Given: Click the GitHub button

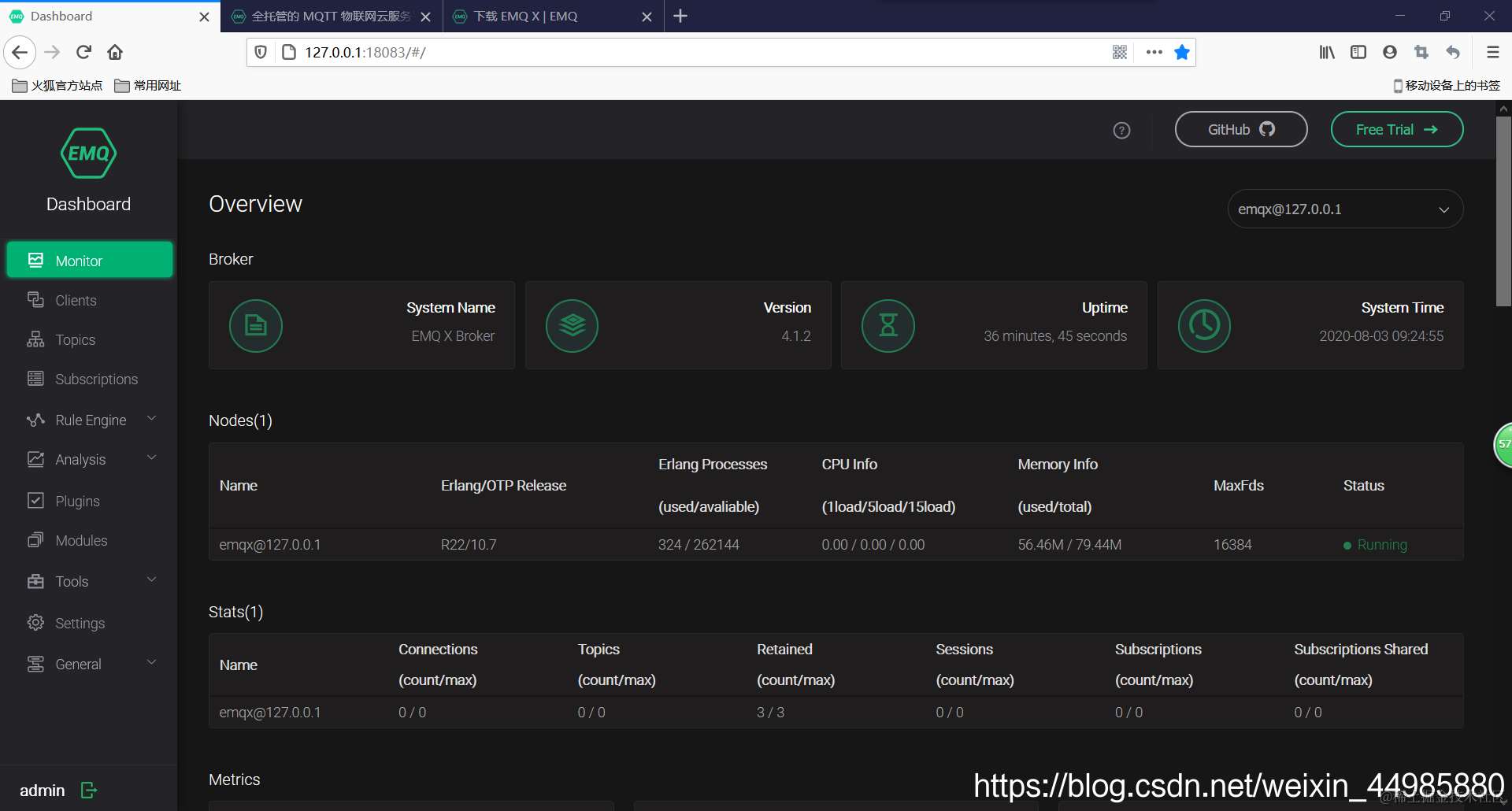Looking at the screenshot, I should [1241, 129].
